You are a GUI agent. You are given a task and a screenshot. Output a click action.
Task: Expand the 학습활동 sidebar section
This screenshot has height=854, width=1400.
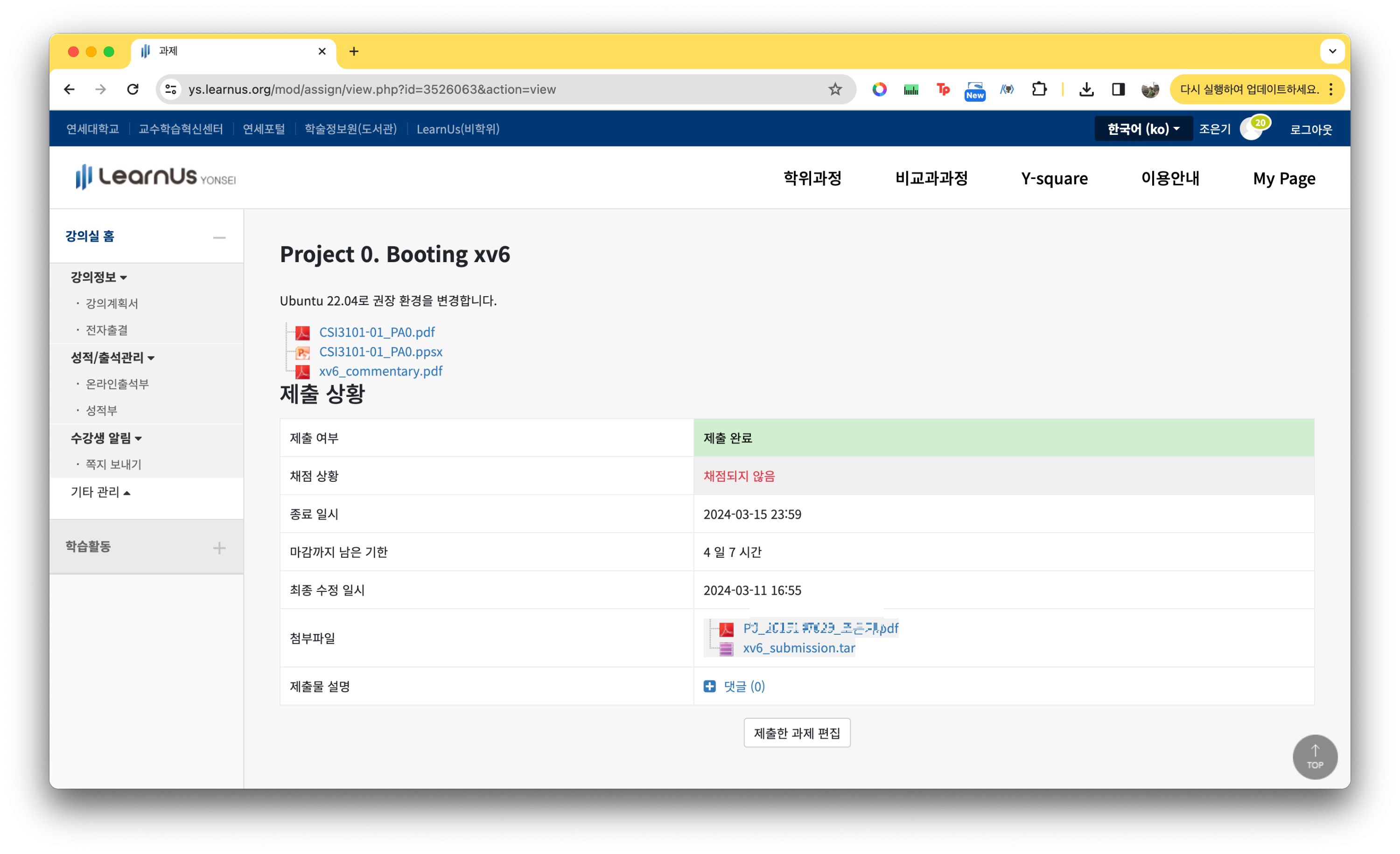tap(219, 548)
